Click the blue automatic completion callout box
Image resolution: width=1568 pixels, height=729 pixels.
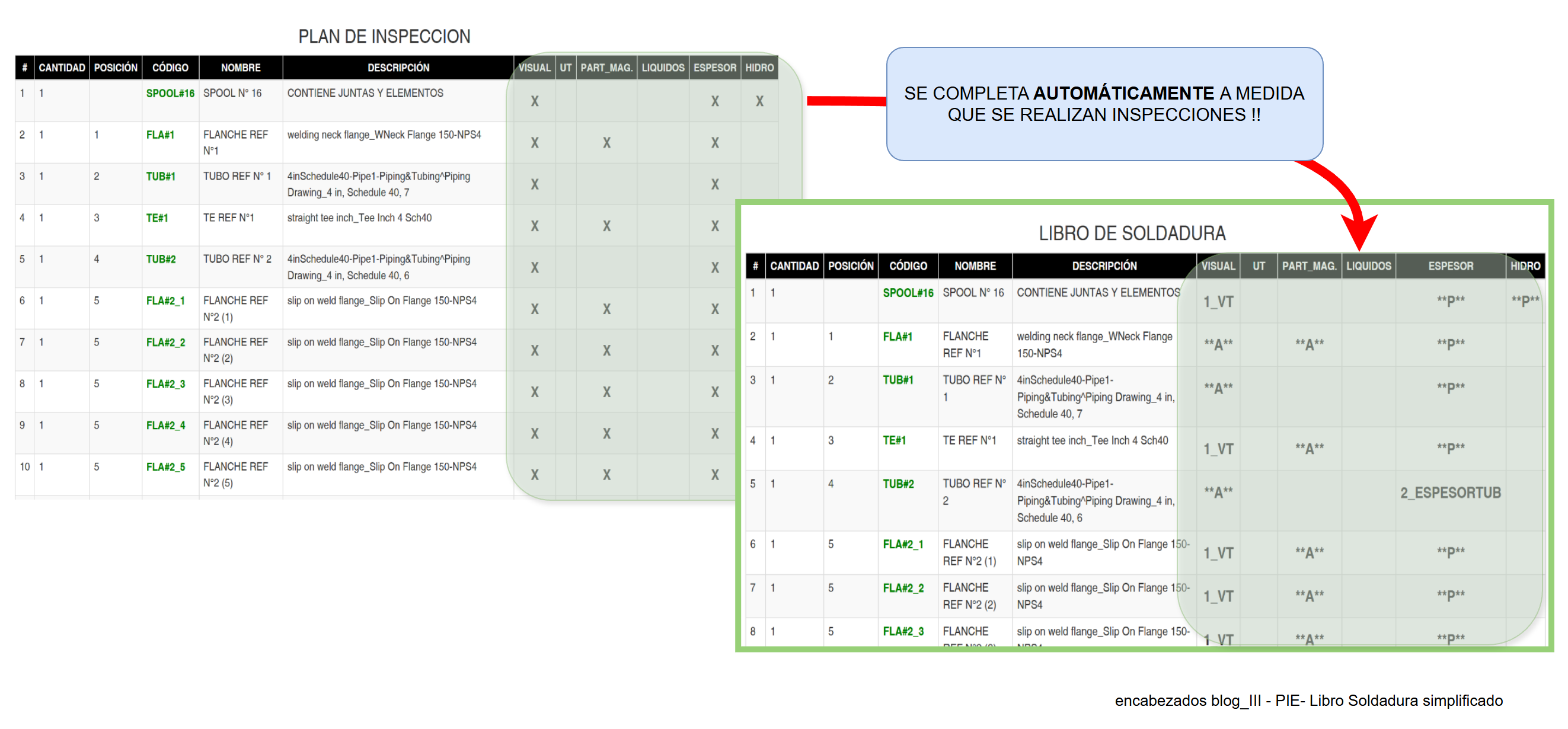point(1104,104)
